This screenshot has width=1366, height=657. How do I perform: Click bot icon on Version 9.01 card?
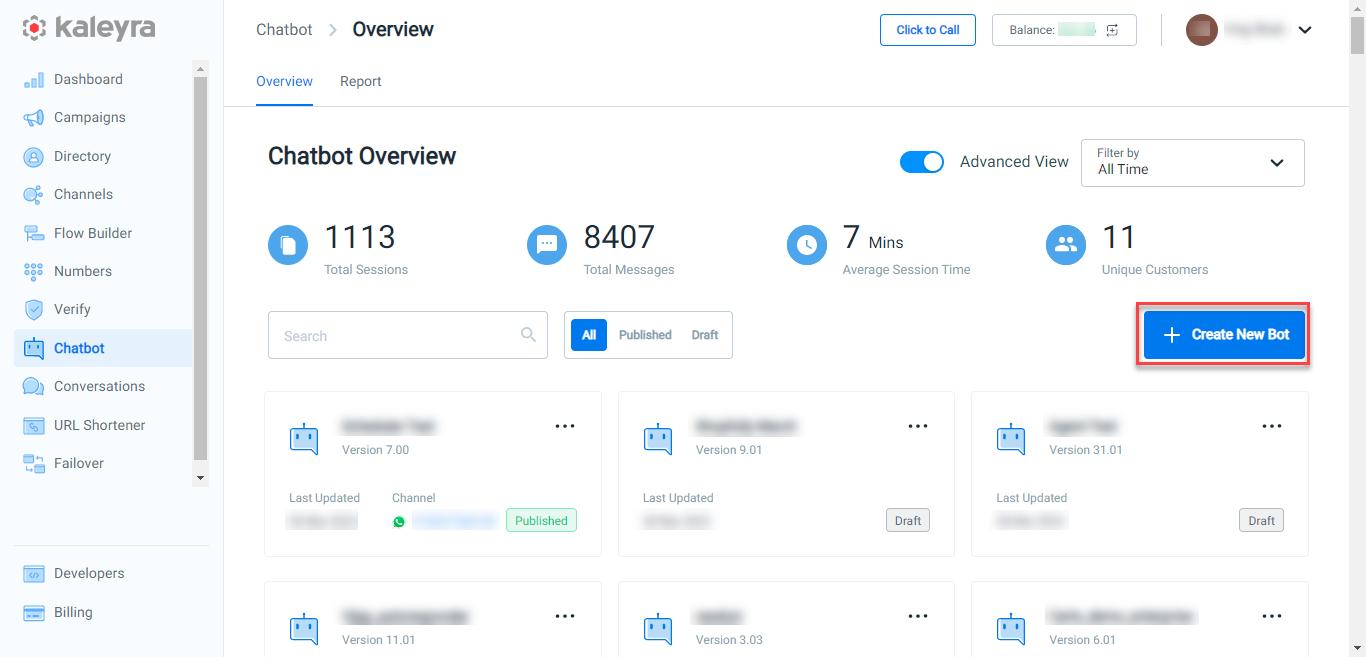pos(658,439)
